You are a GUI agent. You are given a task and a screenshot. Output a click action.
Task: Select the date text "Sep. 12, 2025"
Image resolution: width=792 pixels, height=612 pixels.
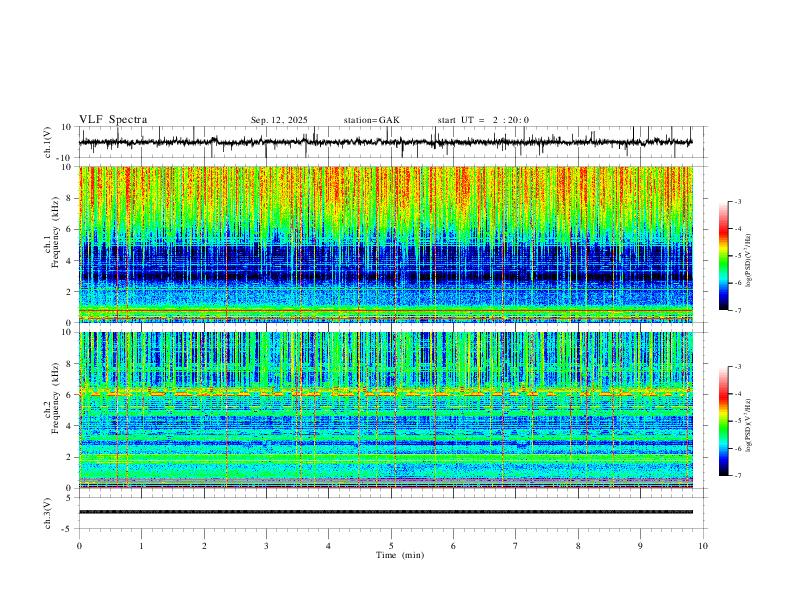pyautogui.click(x=279, y=120)
